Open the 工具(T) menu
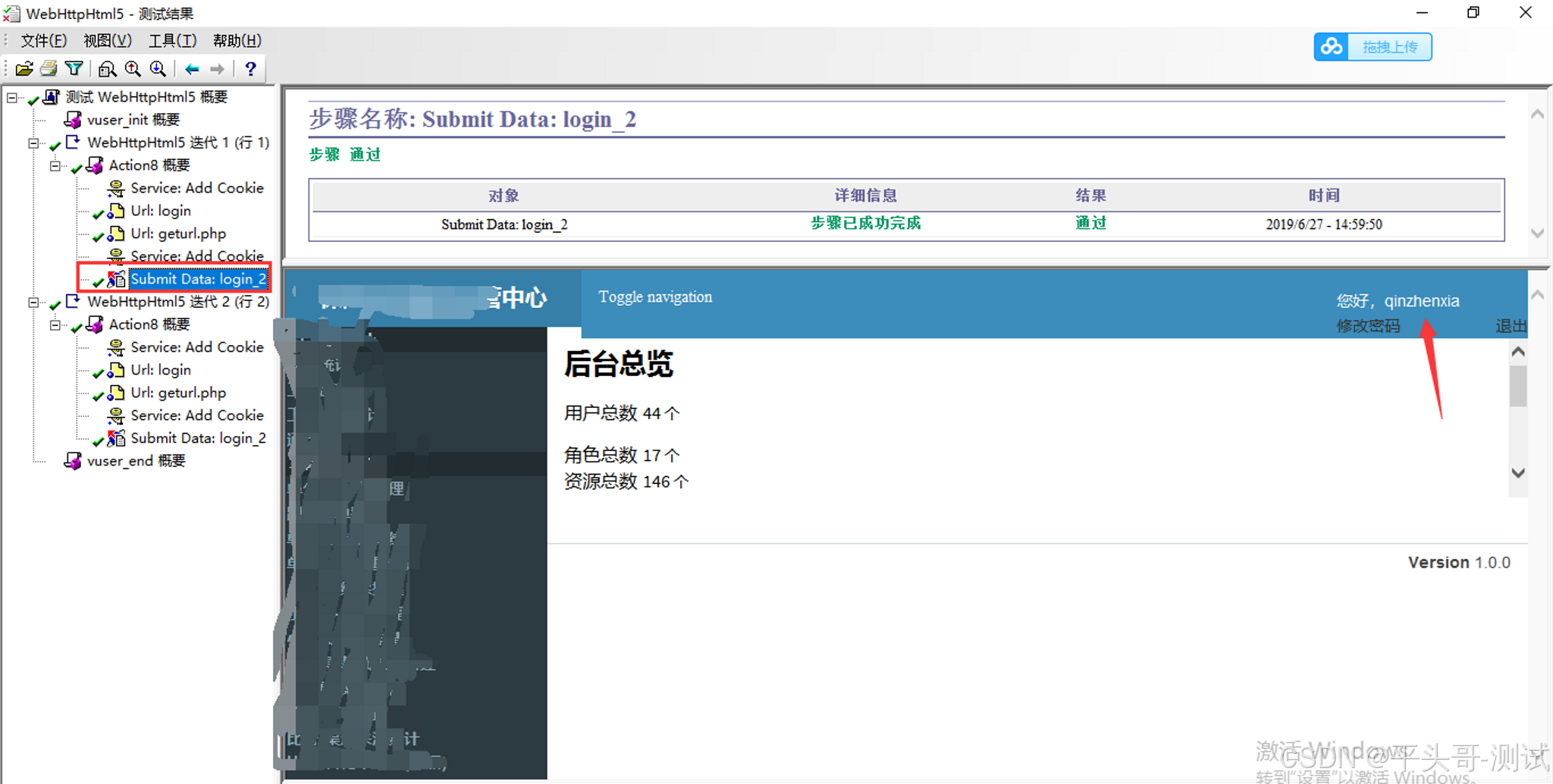Viewport: 1553px width, 784px height. point(172,40)
